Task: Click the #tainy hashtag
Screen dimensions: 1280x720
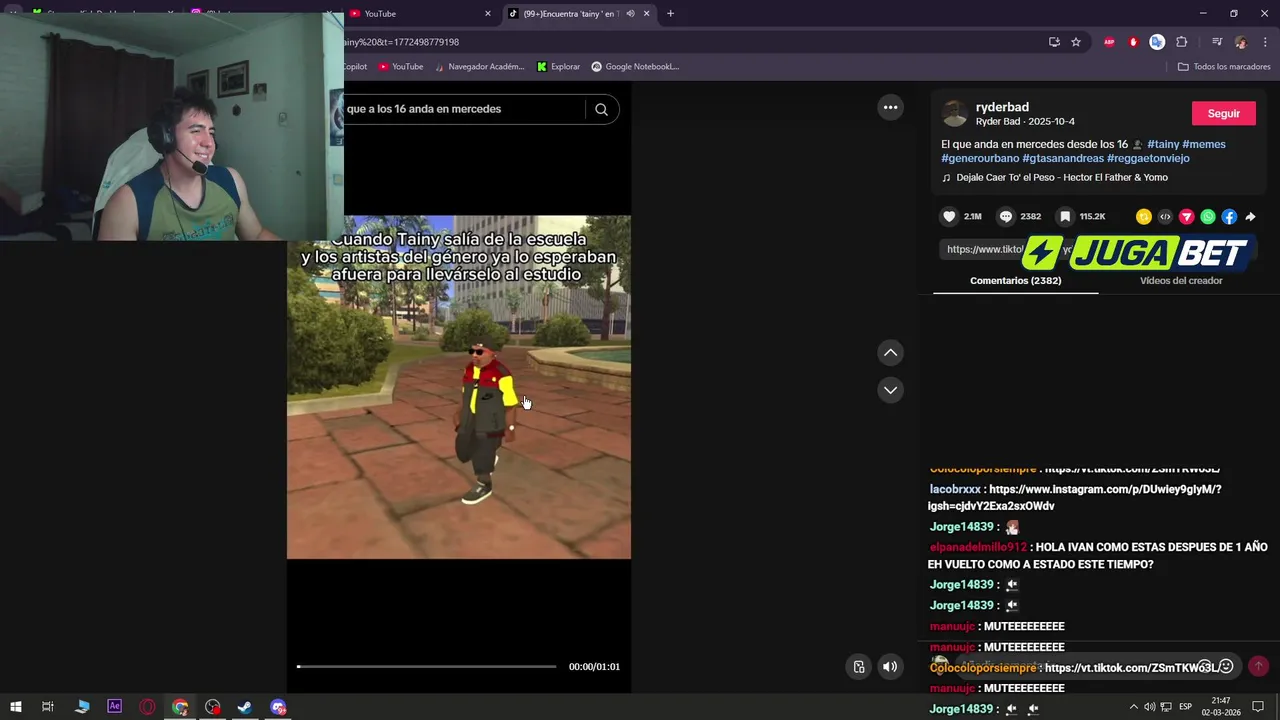Action: (x=1163, y=144)
